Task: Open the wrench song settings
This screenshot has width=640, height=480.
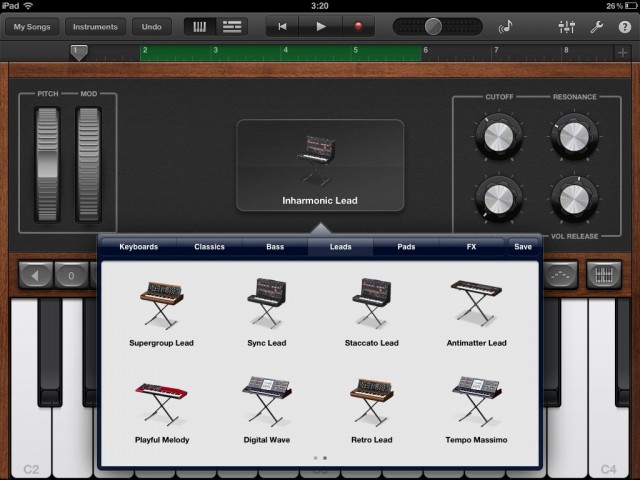Action: click(x=597, y=27)
